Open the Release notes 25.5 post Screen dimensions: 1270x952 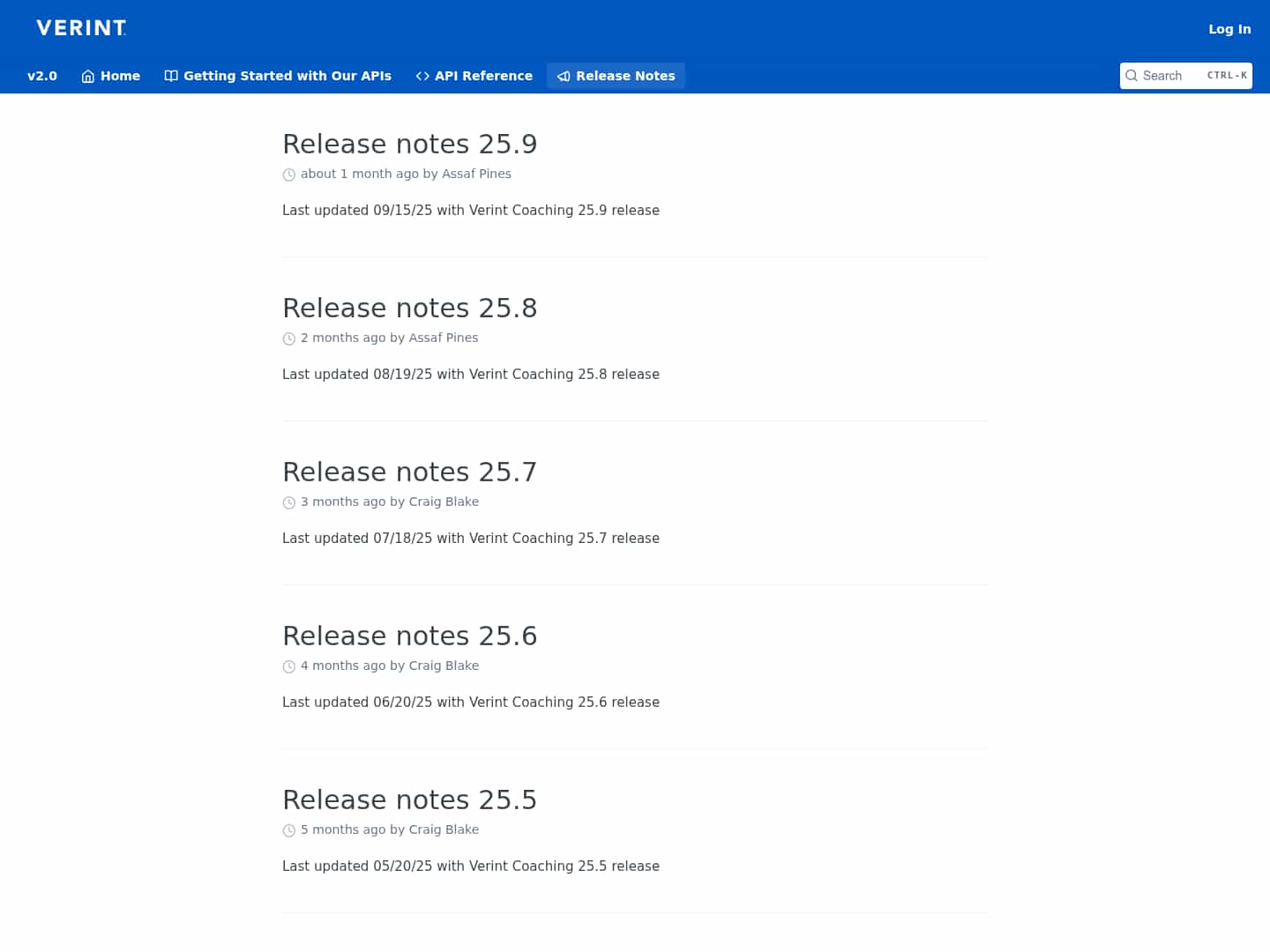point(410,800)
